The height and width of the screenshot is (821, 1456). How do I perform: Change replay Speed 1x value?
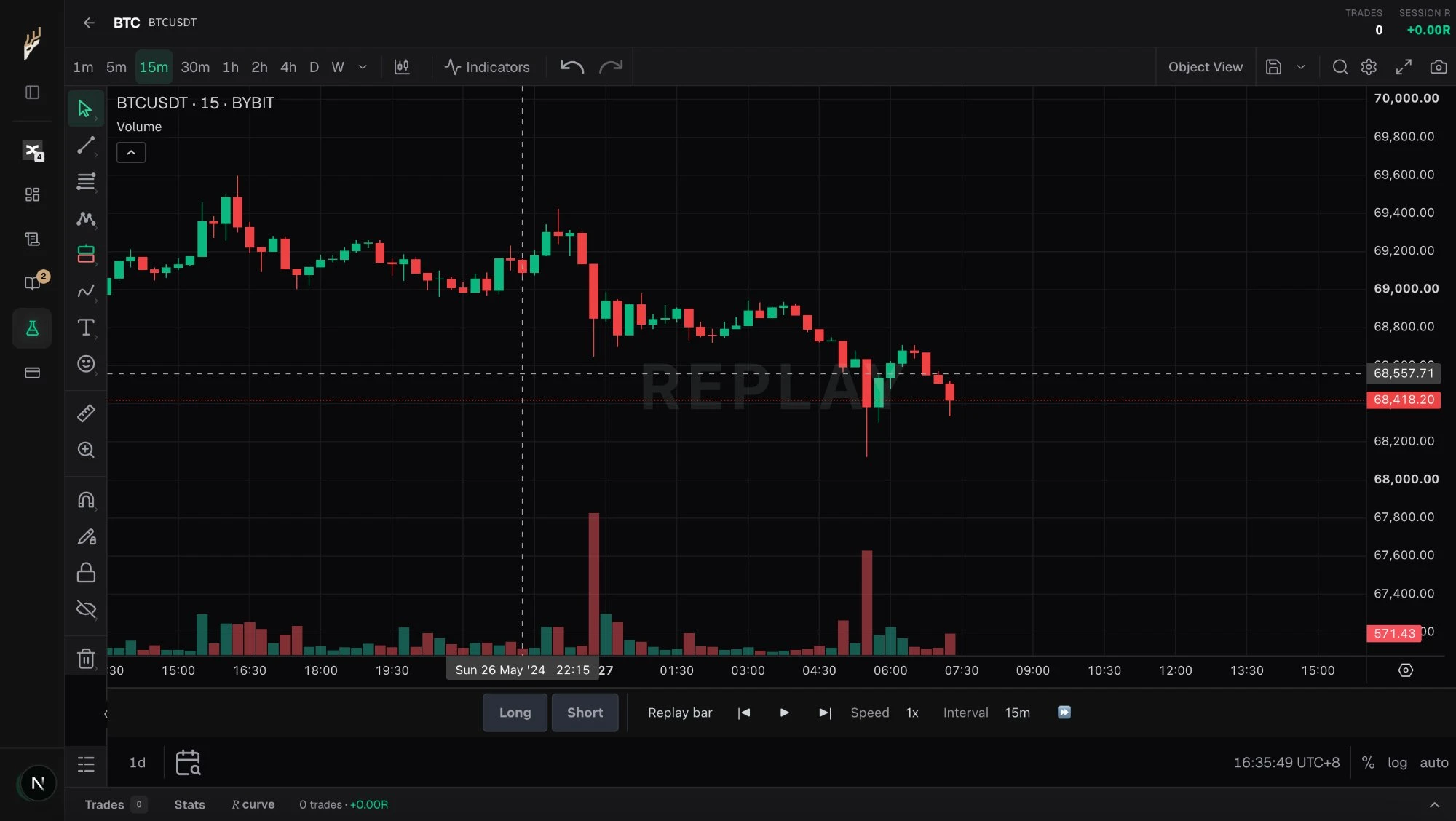tap(912, 713)
